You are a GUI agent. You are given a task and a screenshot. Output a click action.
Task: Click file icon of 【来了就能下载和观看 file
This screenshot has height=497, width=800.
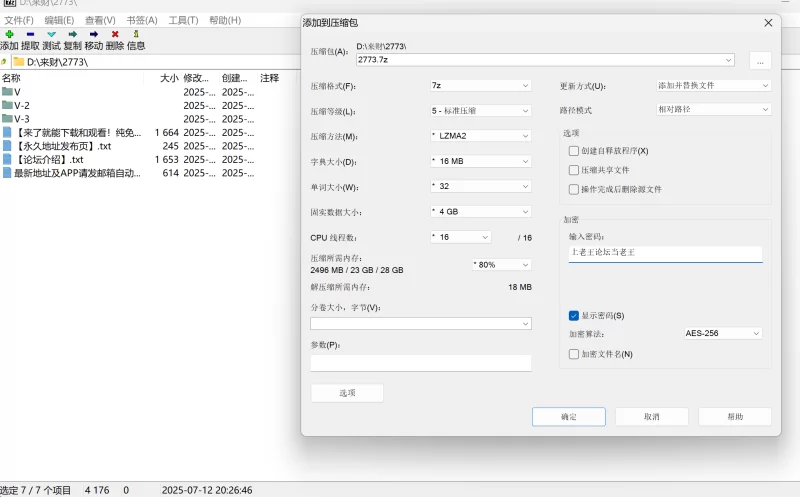point(7,133)
